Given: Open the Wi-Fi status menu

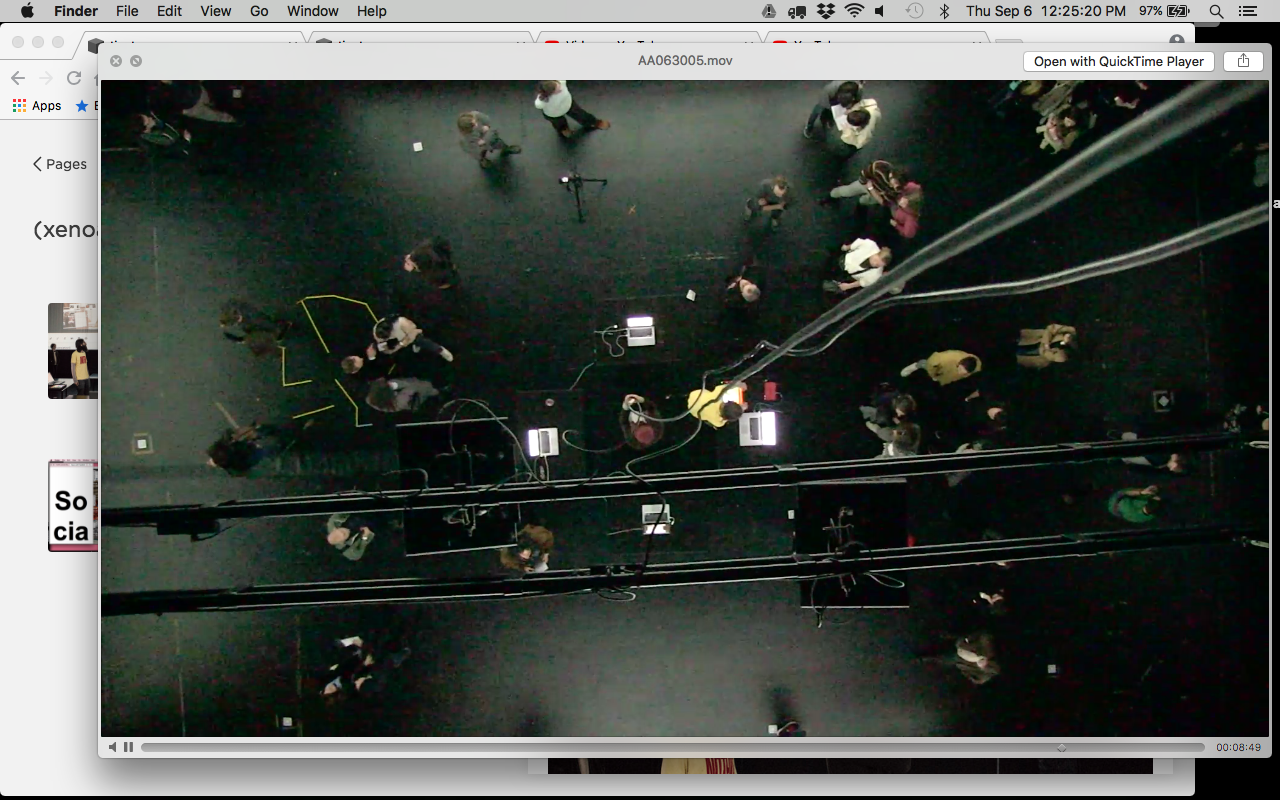Looking at the screenshot, I should click(x=853, y=11).
